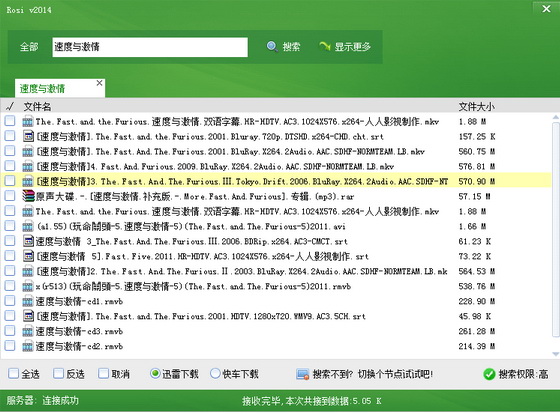Click video icon of the 564.53 M row
The height and width of the screenshot is (414, 560).
28,271
